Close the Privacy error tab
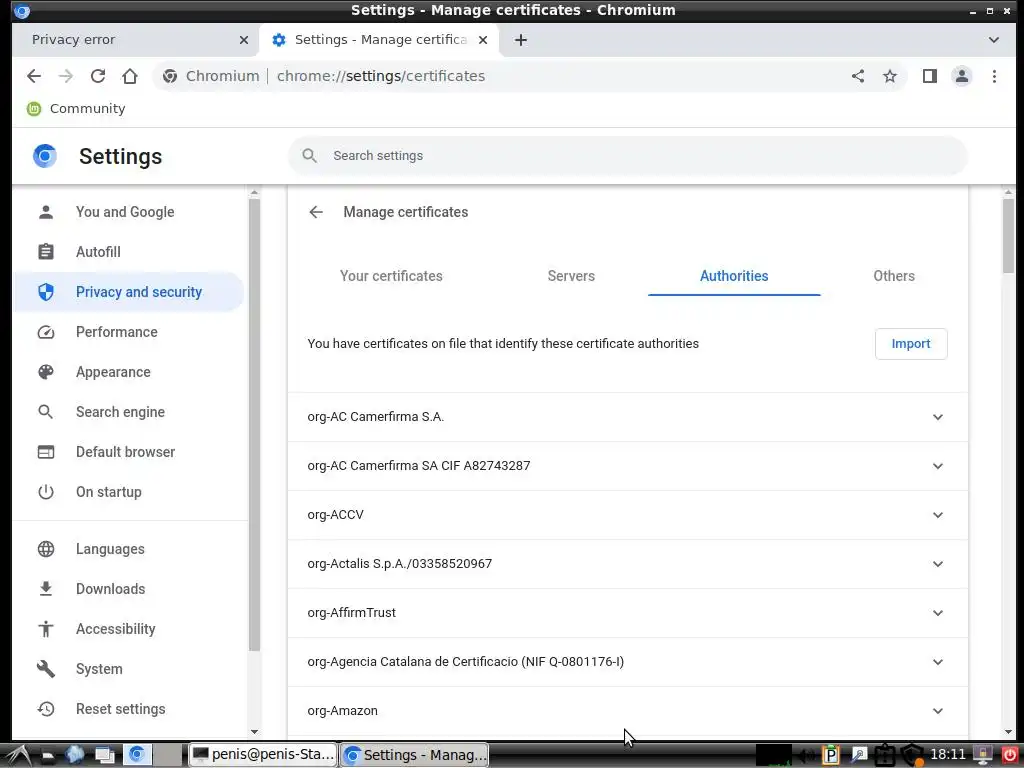The image size is (1024, 768). 244,40
